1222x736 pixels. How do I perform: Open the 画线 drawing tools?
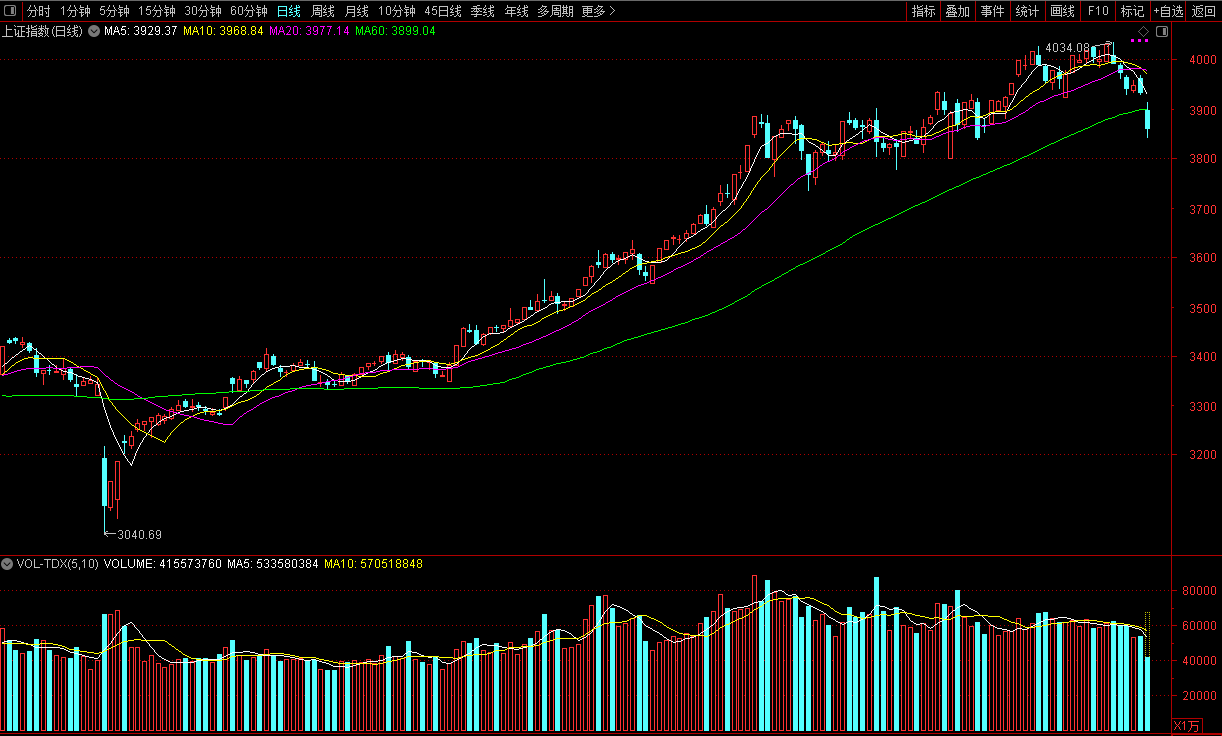(1062, 11)
